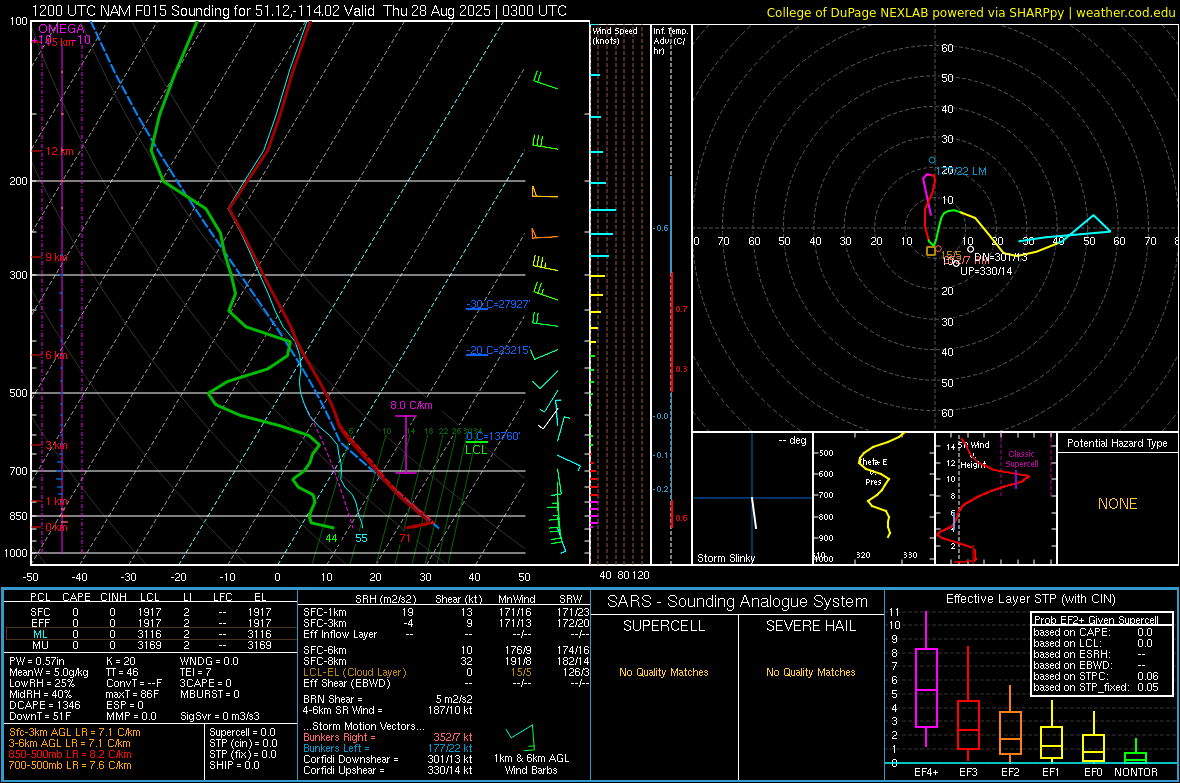
Task: Click Corfidi Downshear = 301/13 kt
Action: [388, 759]
